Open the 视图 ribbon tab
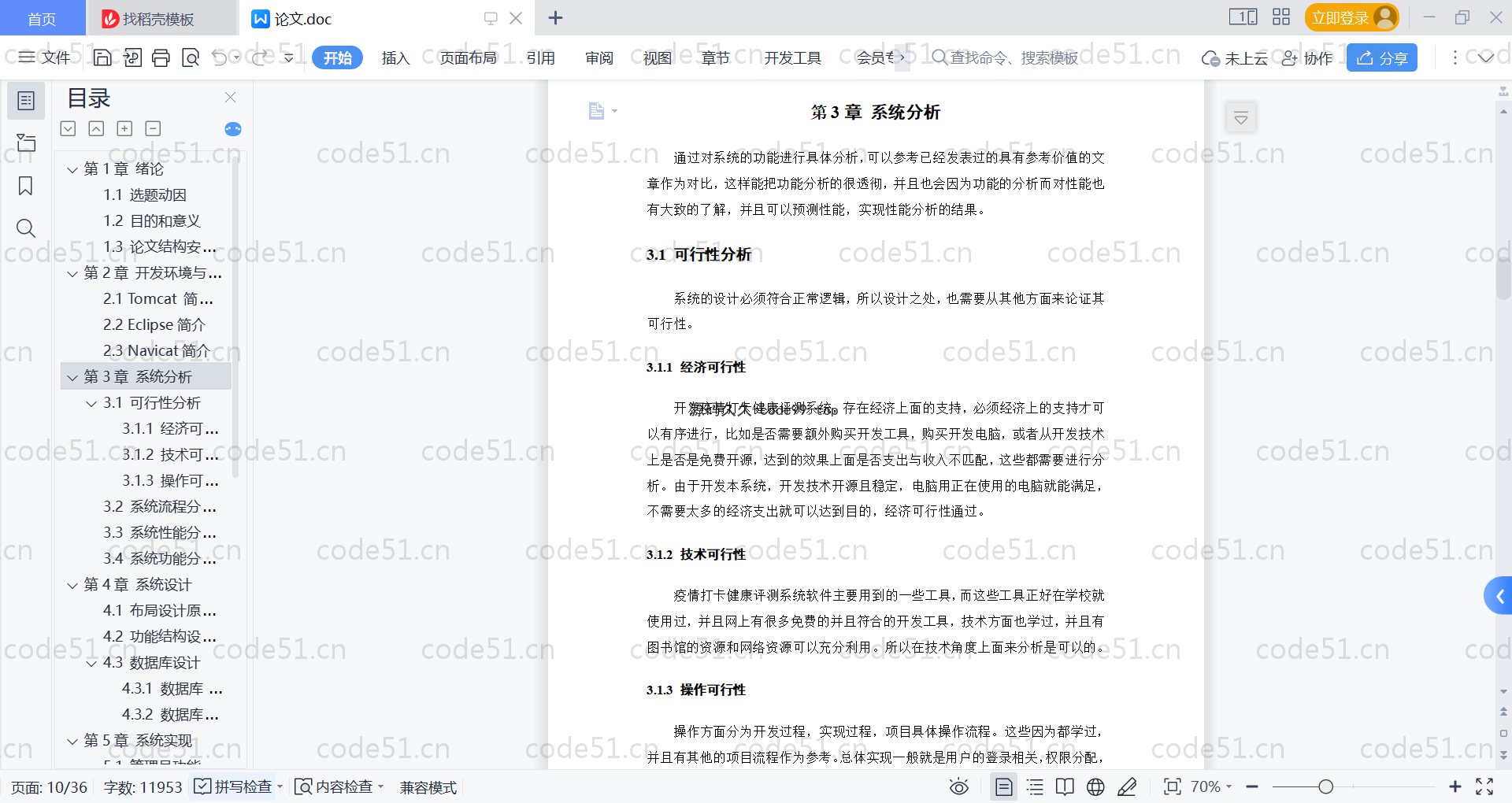The height and width of the screenshot is (803, 1512). [x=658, y=57]
